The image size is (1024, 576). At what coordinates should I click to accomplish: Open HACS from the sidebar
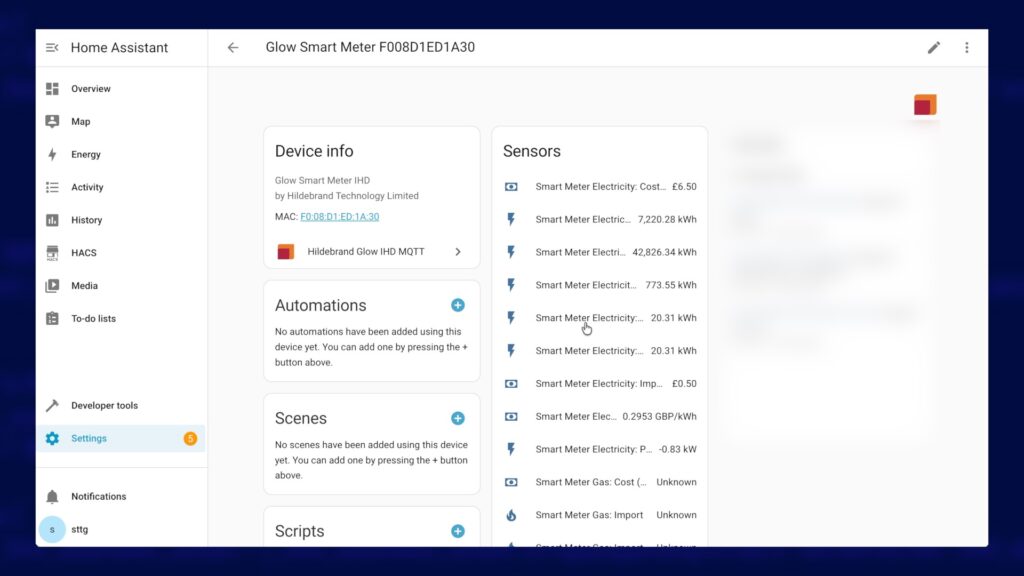83,253
